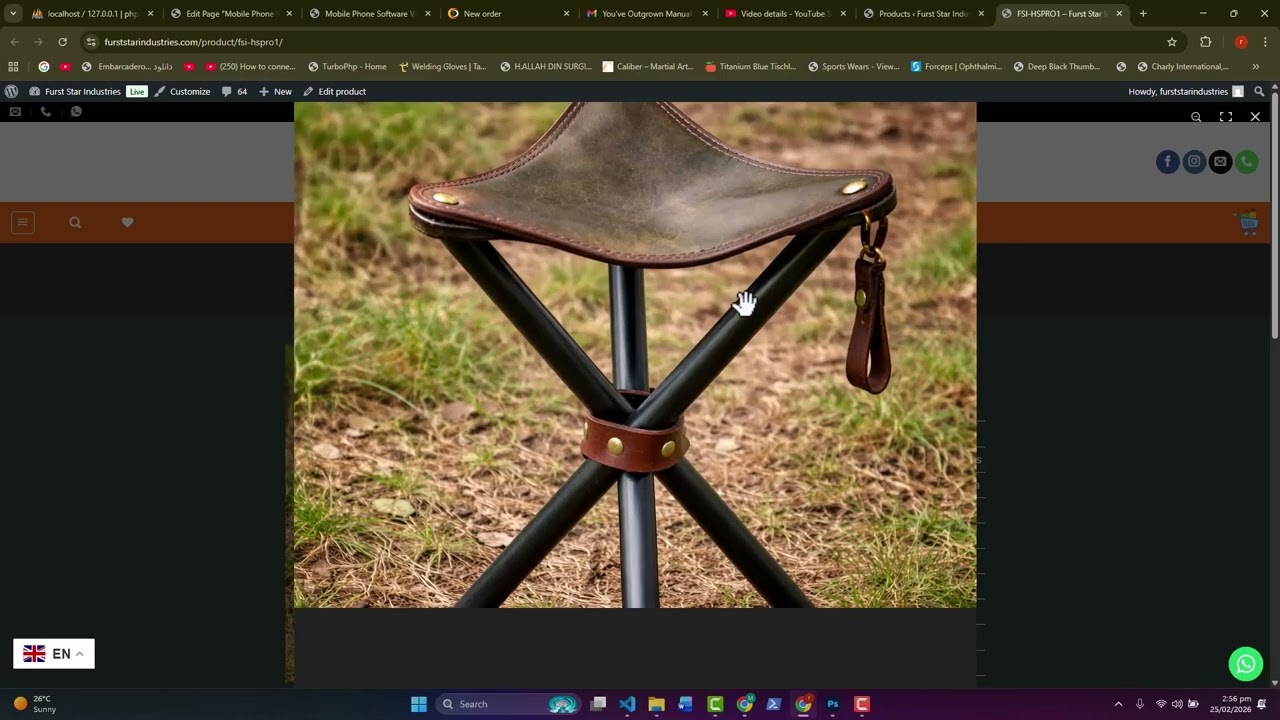Open Photoshop from the taskbar
This screenshot has height=720, width=1280.
(832, 704)
